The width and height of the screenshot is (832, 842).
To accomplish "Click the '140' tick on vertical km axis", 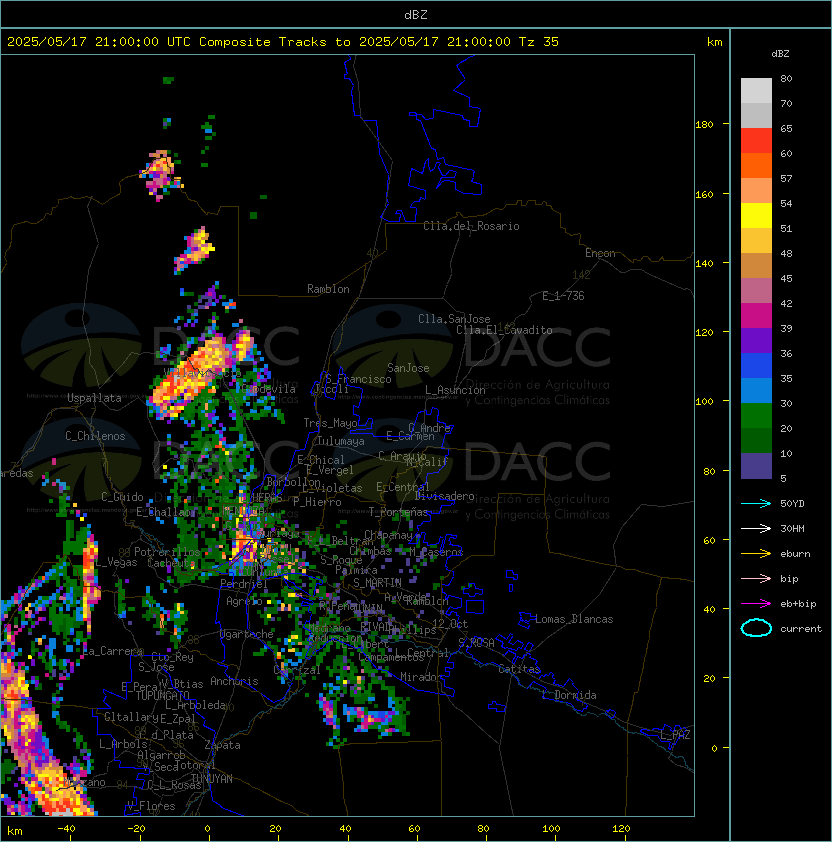I will (x=704, y=264).
